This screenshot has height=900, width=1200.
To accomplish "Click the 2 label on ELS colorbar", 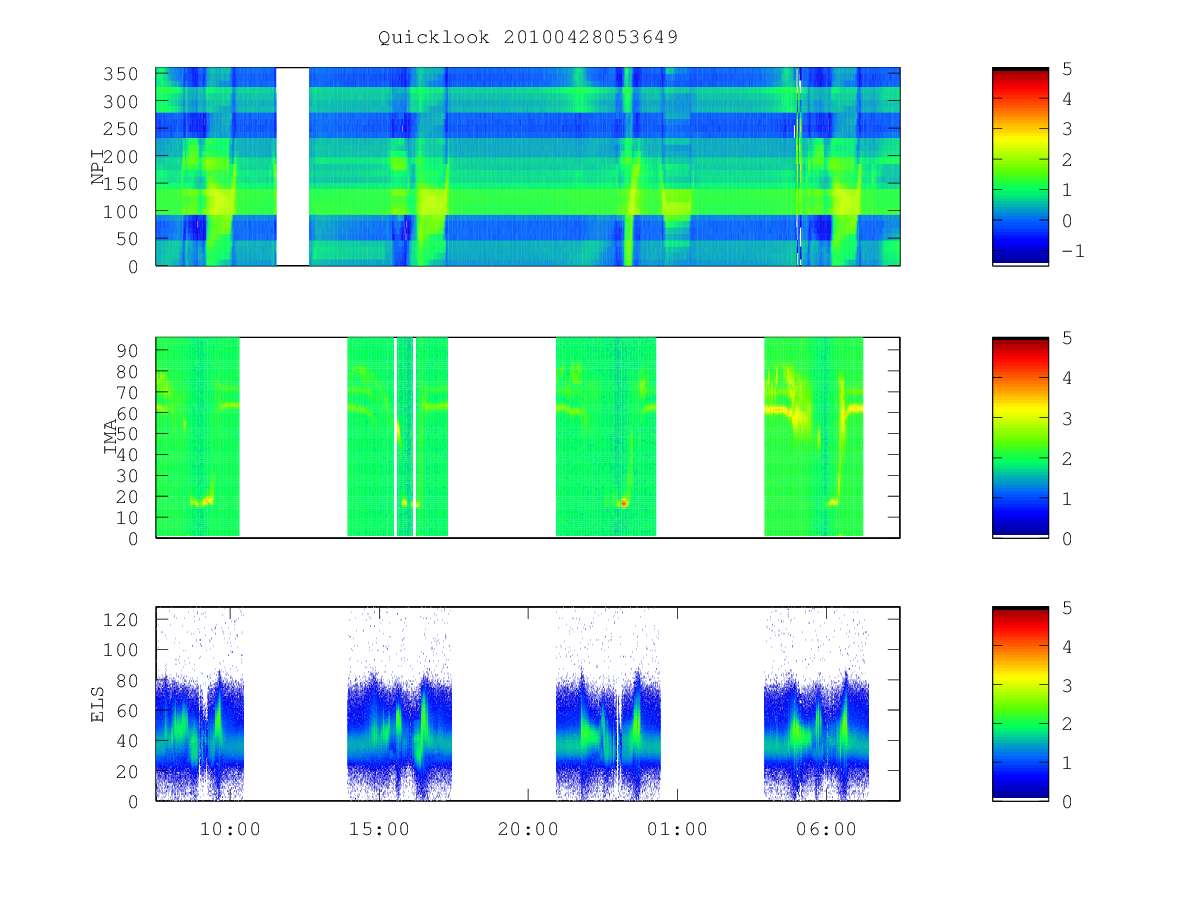I will point(1066,724).
